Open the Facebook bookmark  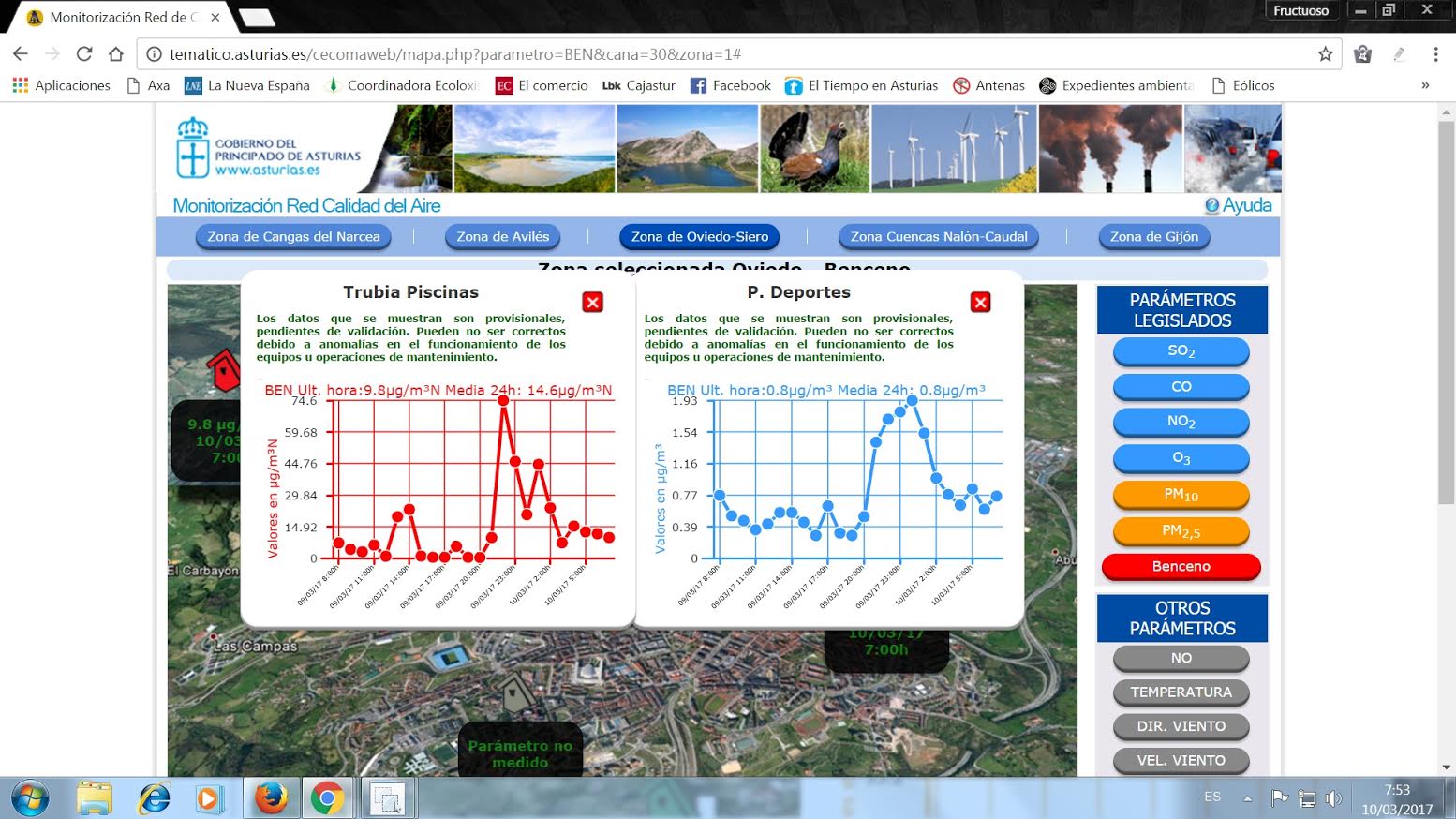click(731, 85)
